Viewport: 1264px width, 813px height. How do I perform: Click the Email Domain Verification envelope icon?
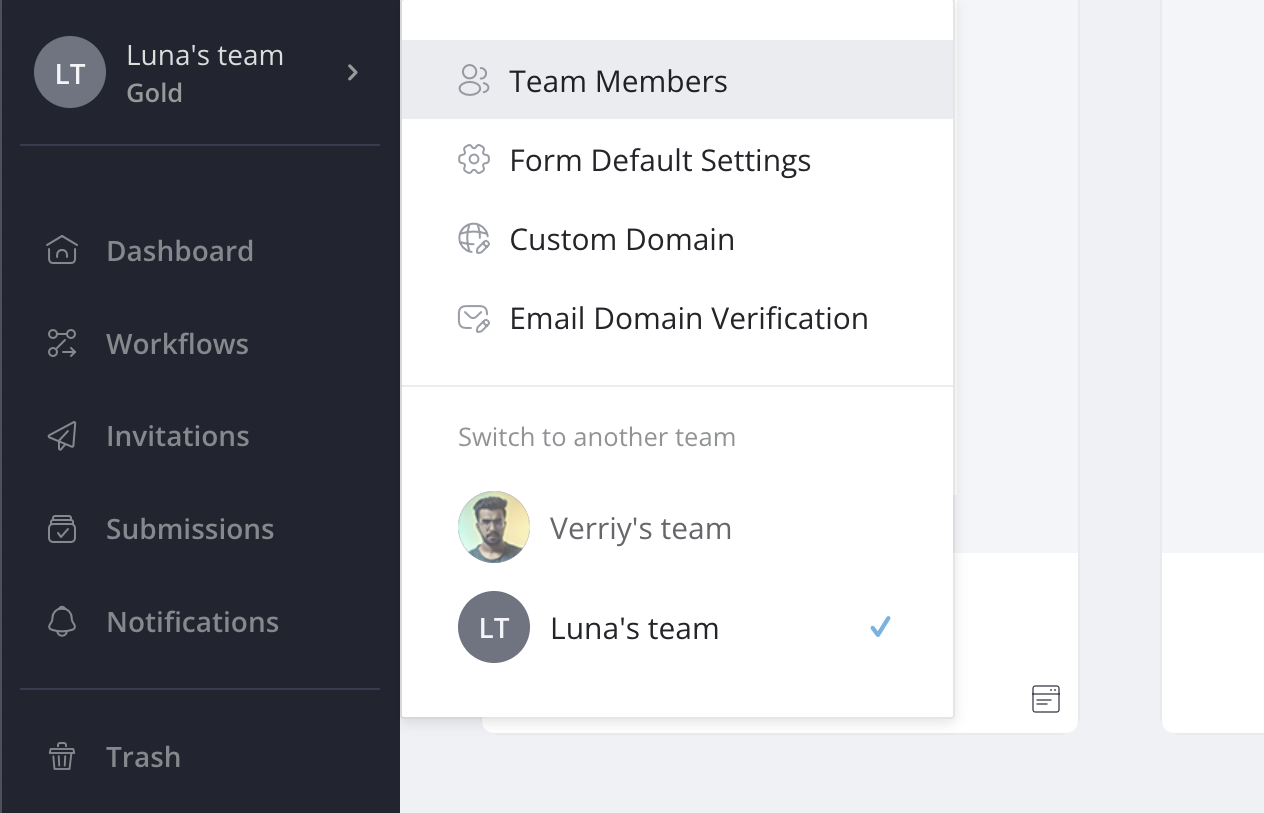pyautogui.click(x=473, y=318)
